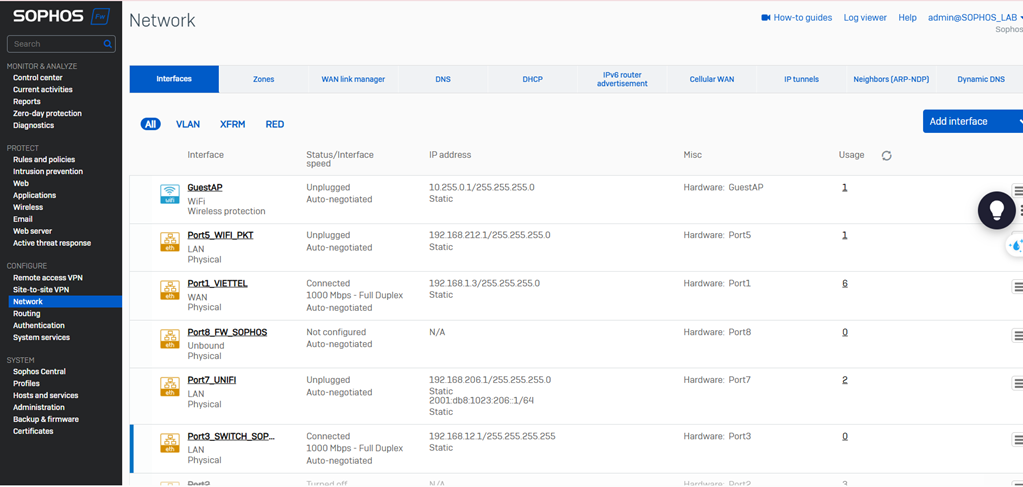Refresh the Usage column data

coord(886,156)
